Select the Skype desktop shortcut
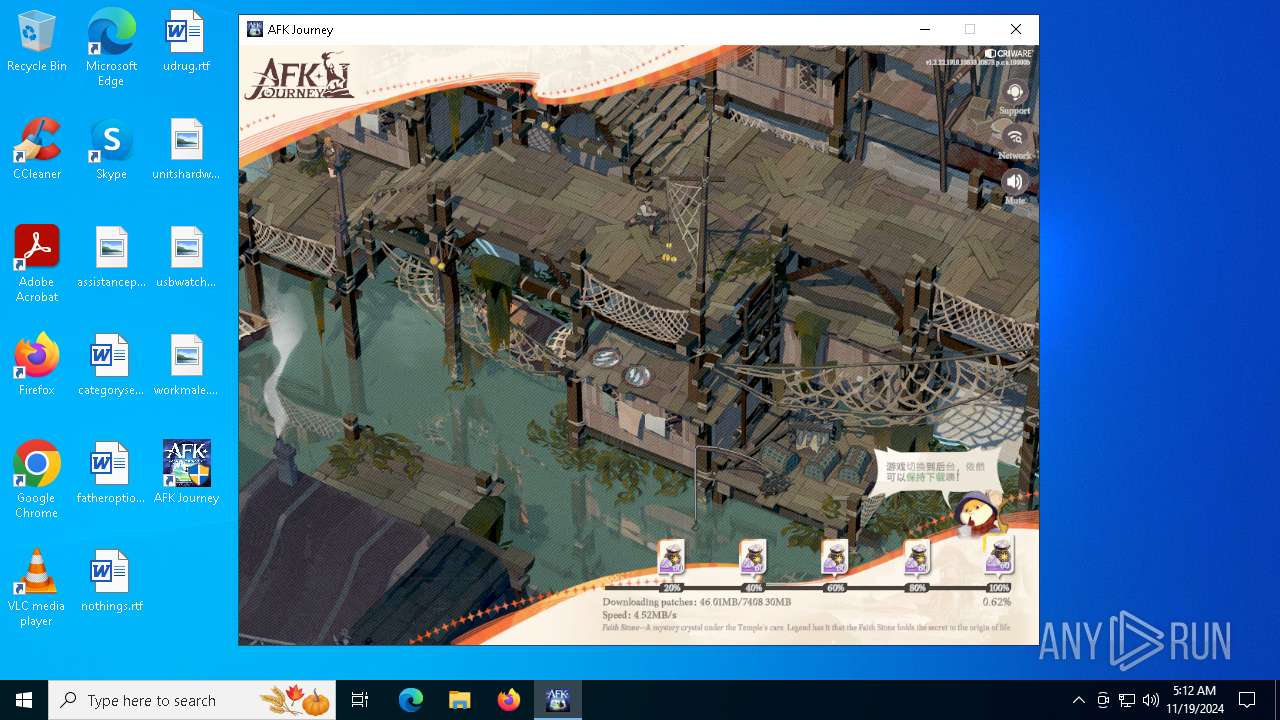This screenshot has height=720, width=1280. (111, 150)
